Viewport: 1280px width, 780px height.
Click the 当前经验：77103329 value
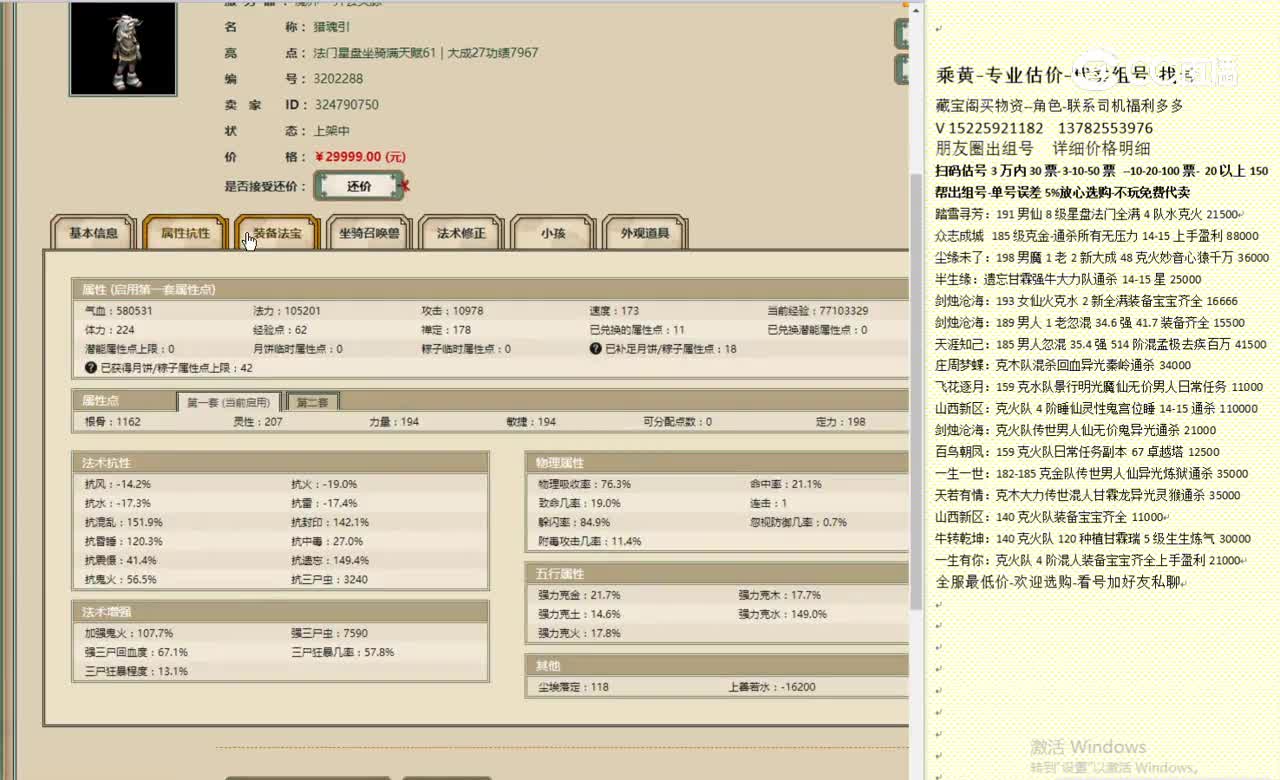(x=817, y=311)
